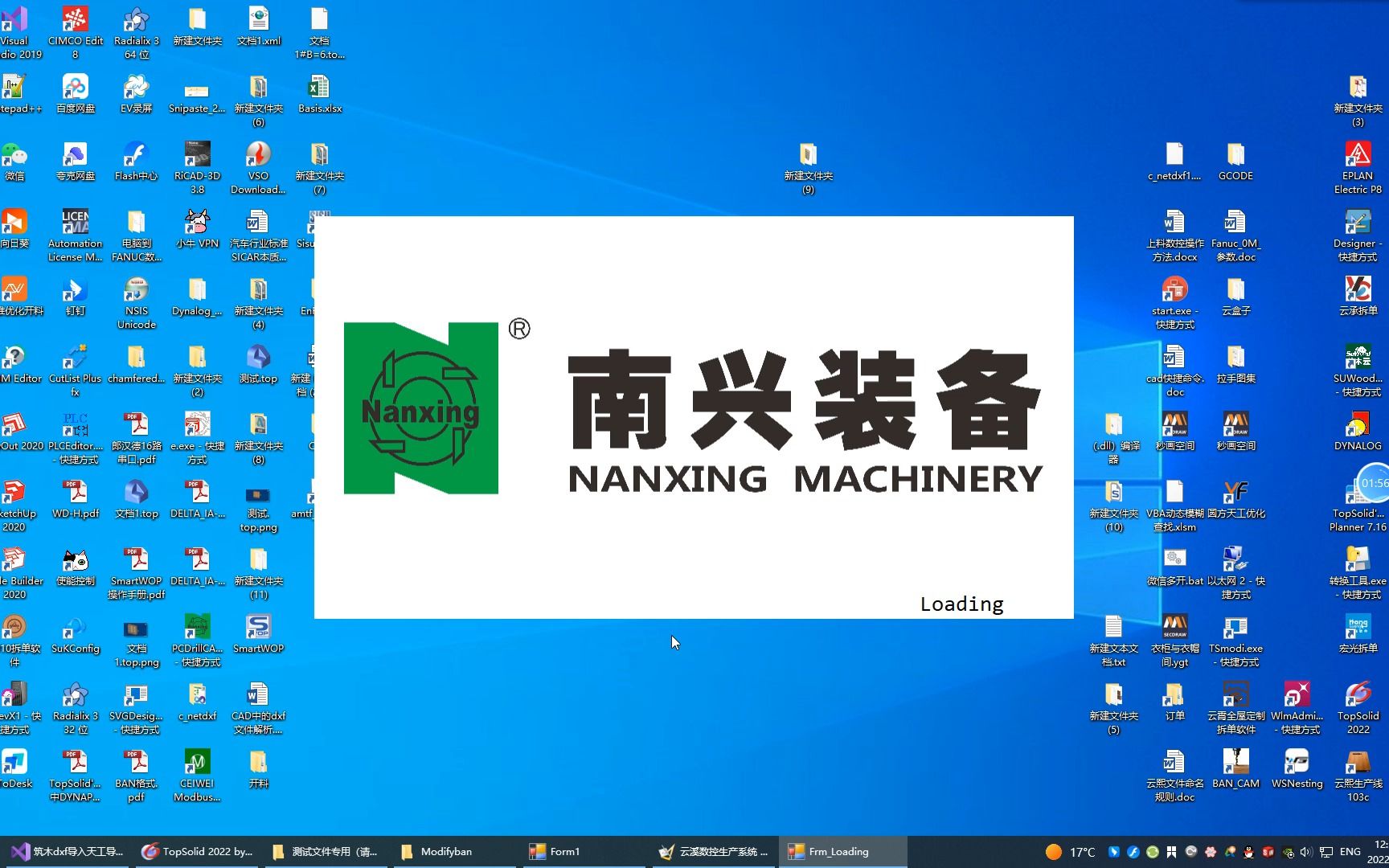1389x868 pixels.
Task: Launch 小牛 VPN icon
Action: (x=198, y=228)
